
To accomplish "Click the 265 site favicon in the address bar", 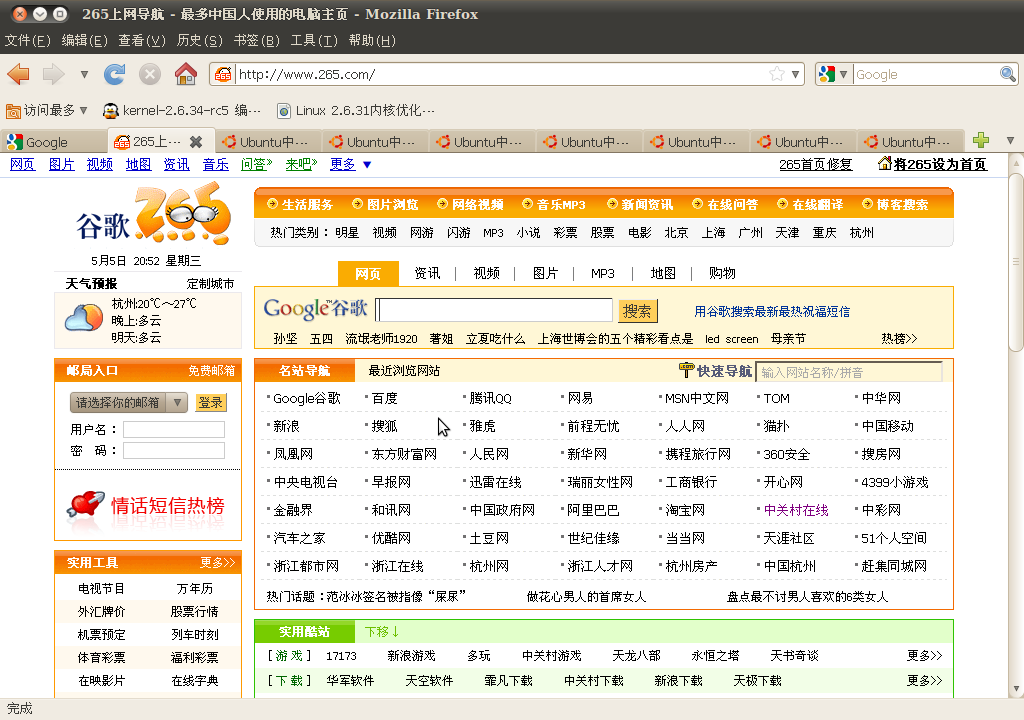I will (223, 74).
